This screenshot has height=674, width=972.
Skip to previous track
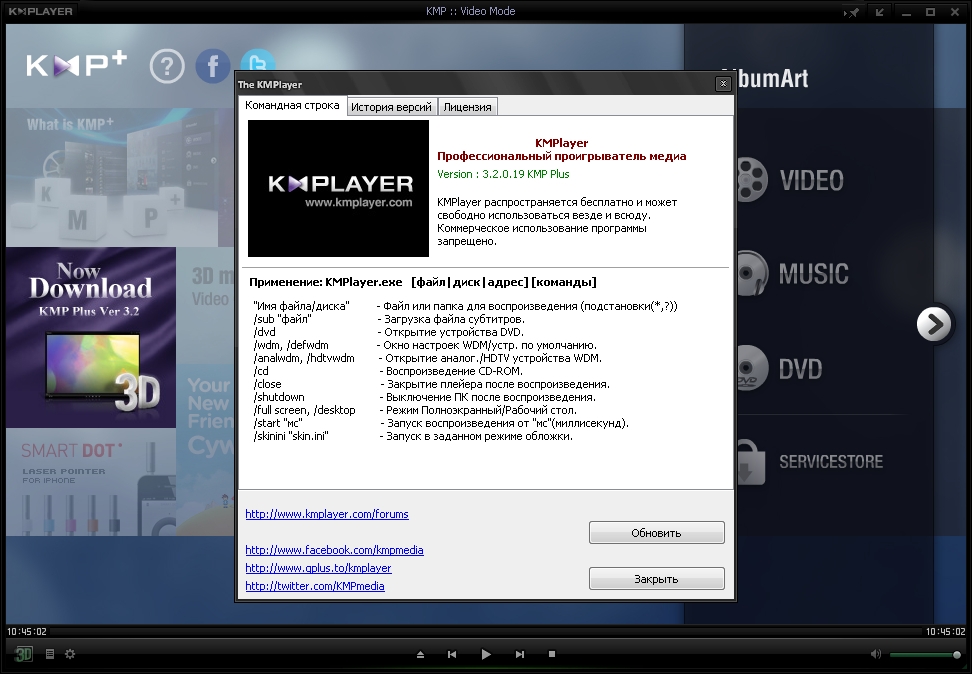[x=452, y=654]
